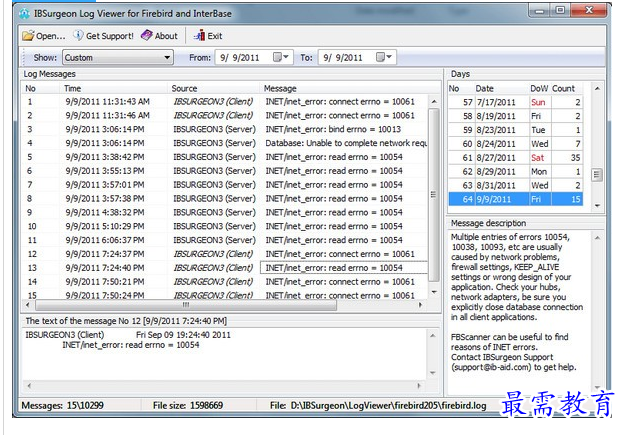Select the Database: Unable to complete network row
623x435 pixels.
(x=225, y=143)
